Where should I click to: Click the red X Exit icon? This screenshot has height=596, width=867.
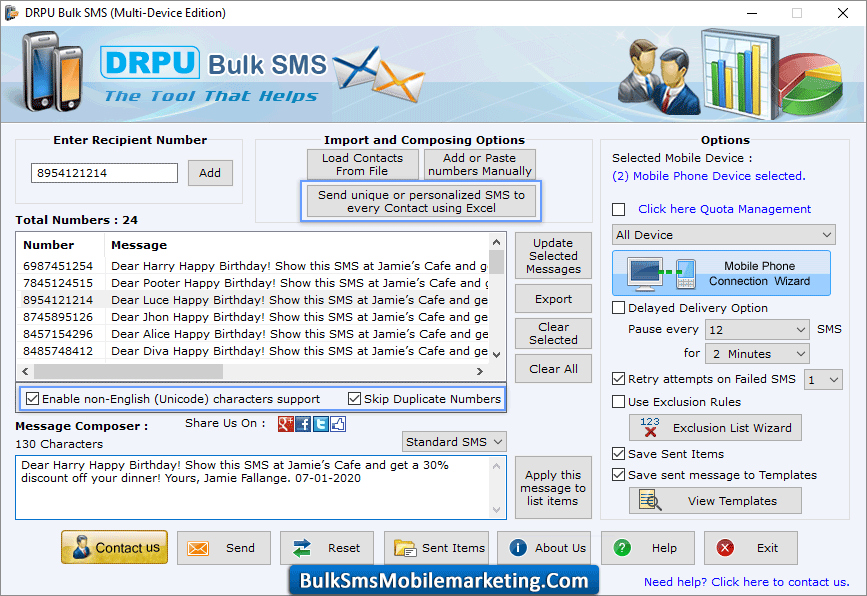tap(725, 548)
